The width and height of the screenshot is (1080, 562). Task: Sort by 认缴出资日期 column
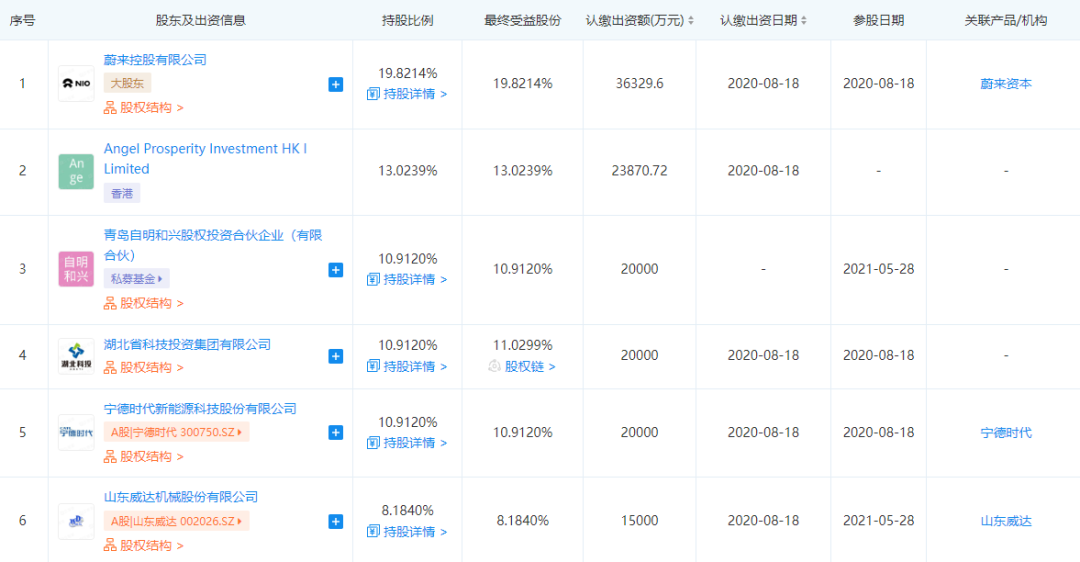pyautogui.click(x=763, y=20)
